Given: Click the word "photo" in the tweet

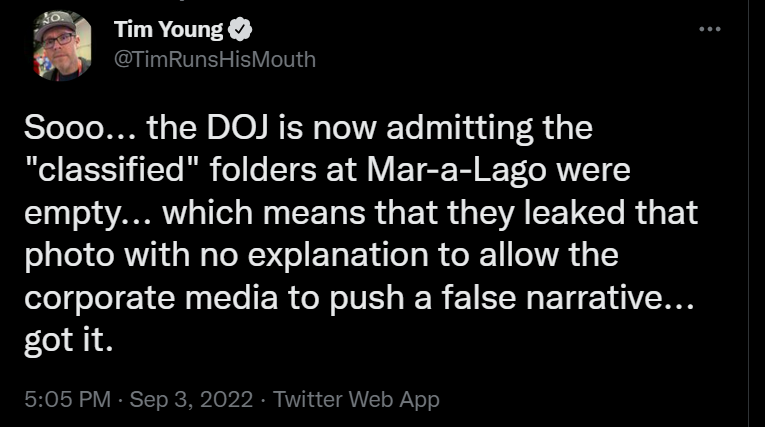Looking at the screenshot, I should pyautogui.click(x=61, y=256).
